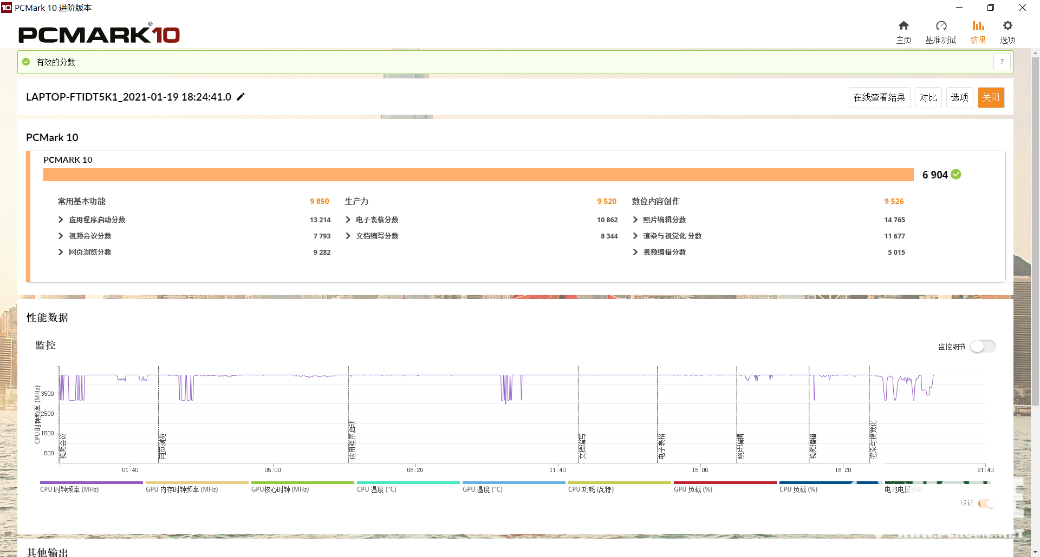Expand 渲染与视觉化分数 row
The width and height of the screenshot is (1040, 557).
point(635,236)
